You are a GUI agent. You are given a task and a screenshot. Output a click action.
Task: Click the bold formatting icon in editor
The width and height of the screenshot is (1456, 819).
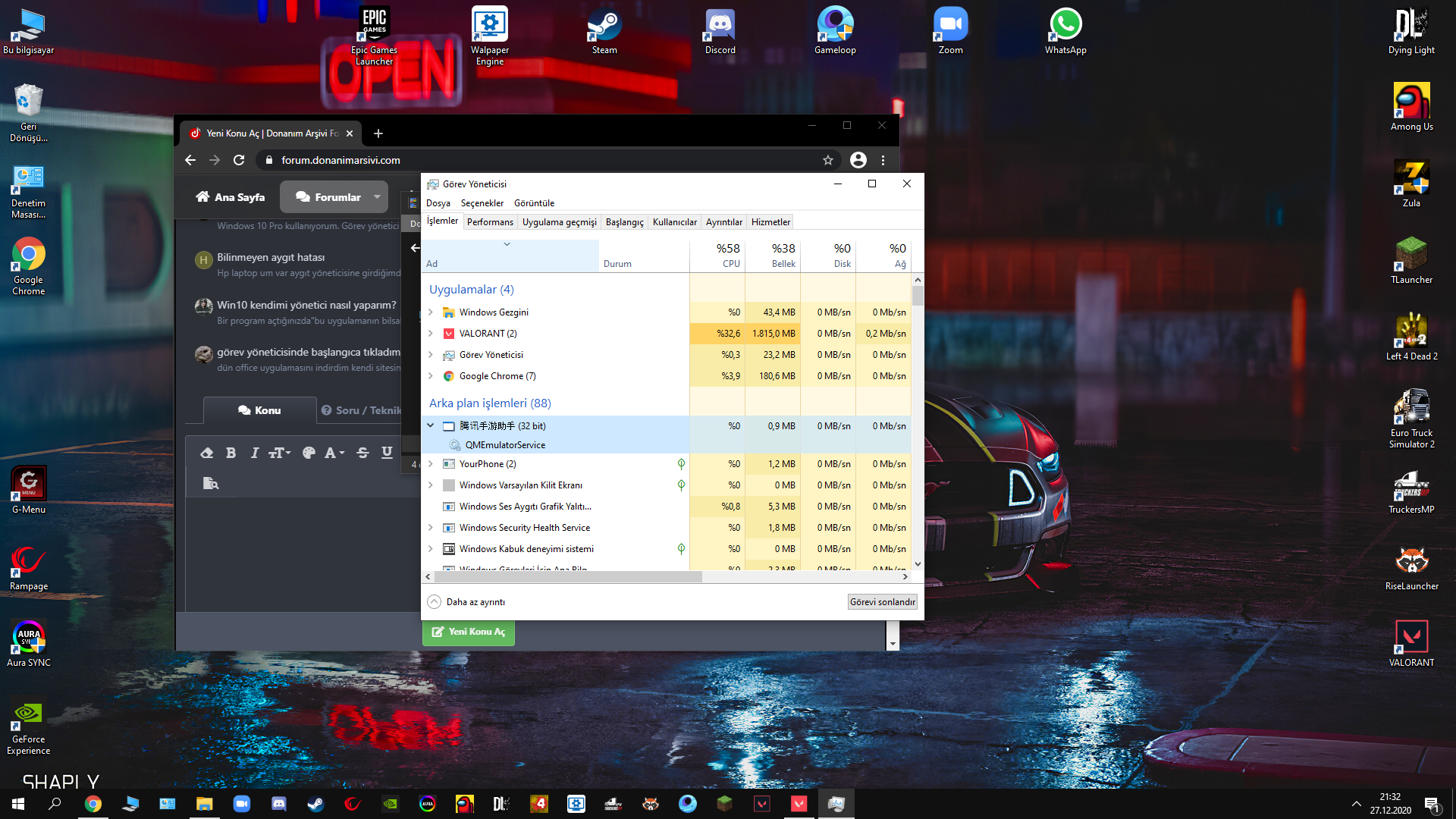(231, 453)
